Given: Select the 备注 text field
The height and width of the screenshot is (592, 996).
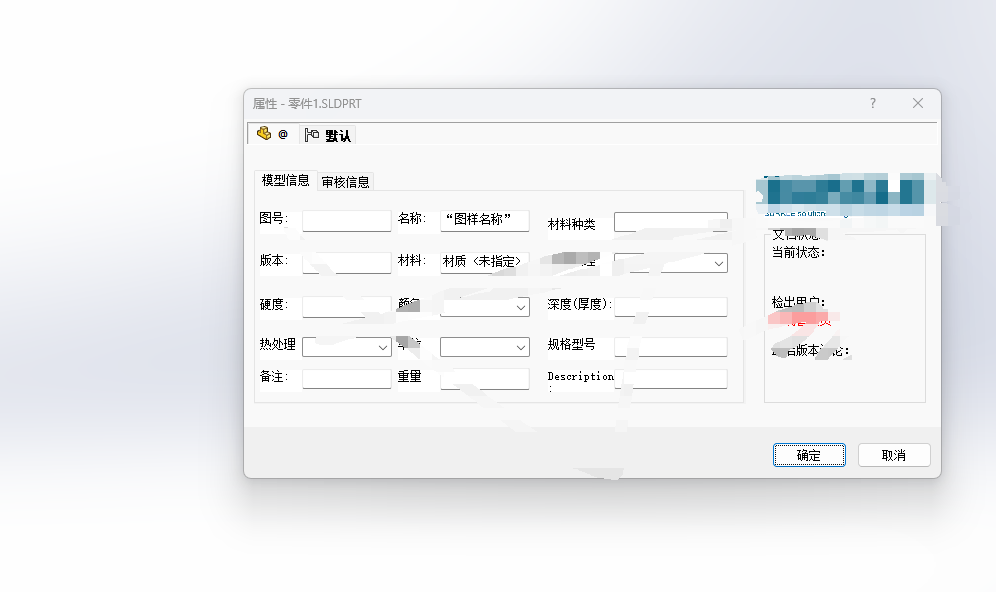Looking at the screenshot, I should pyautogui.click(x=346, y=379).
